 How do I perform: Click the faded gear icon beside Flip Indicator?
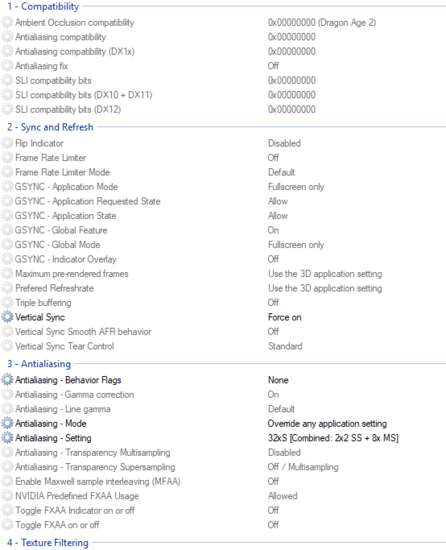click(x=7, y=143)
